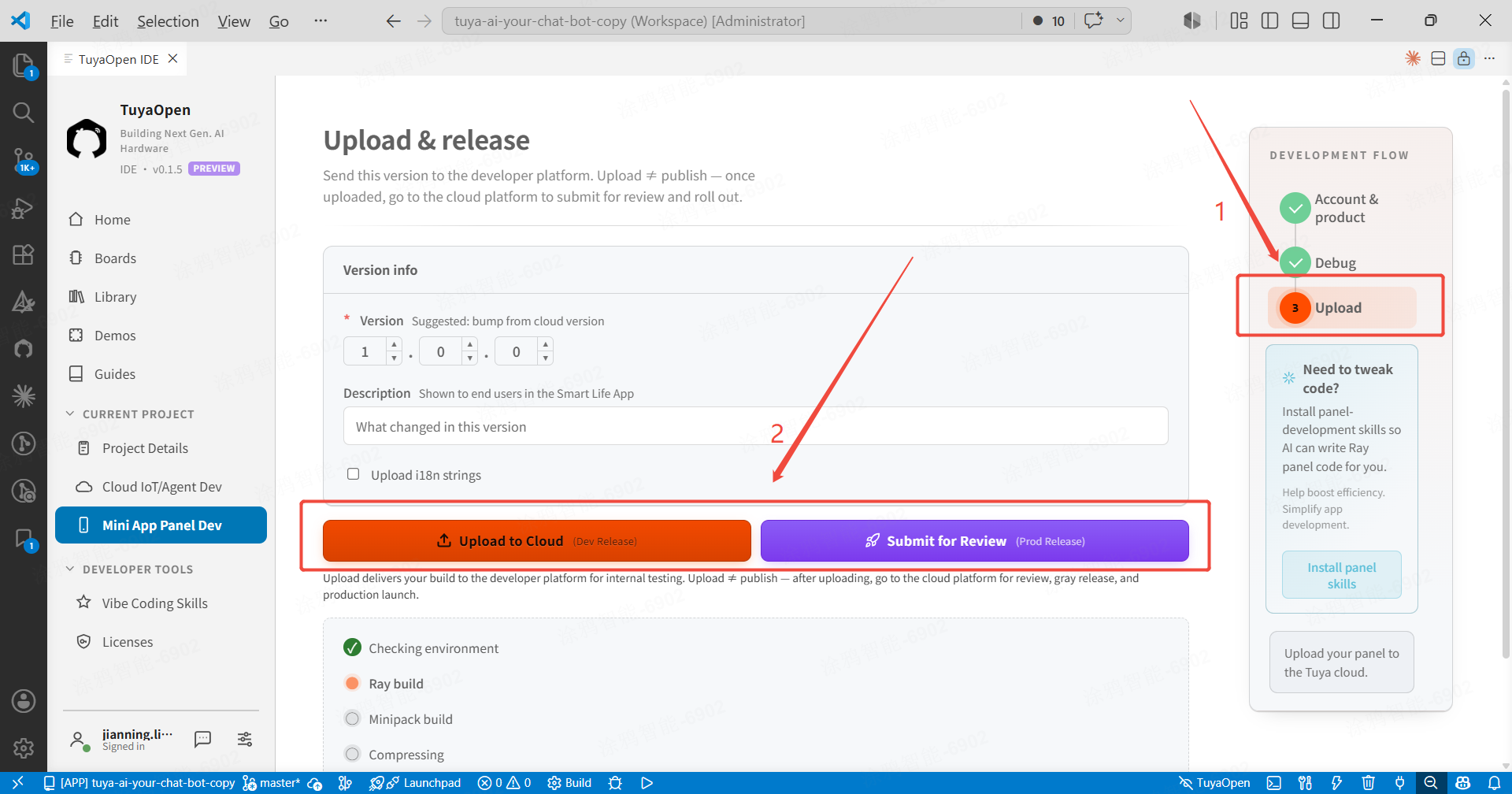Open the chat icon in the command center
The image size is (1512, 794).
coord(1093,20)
